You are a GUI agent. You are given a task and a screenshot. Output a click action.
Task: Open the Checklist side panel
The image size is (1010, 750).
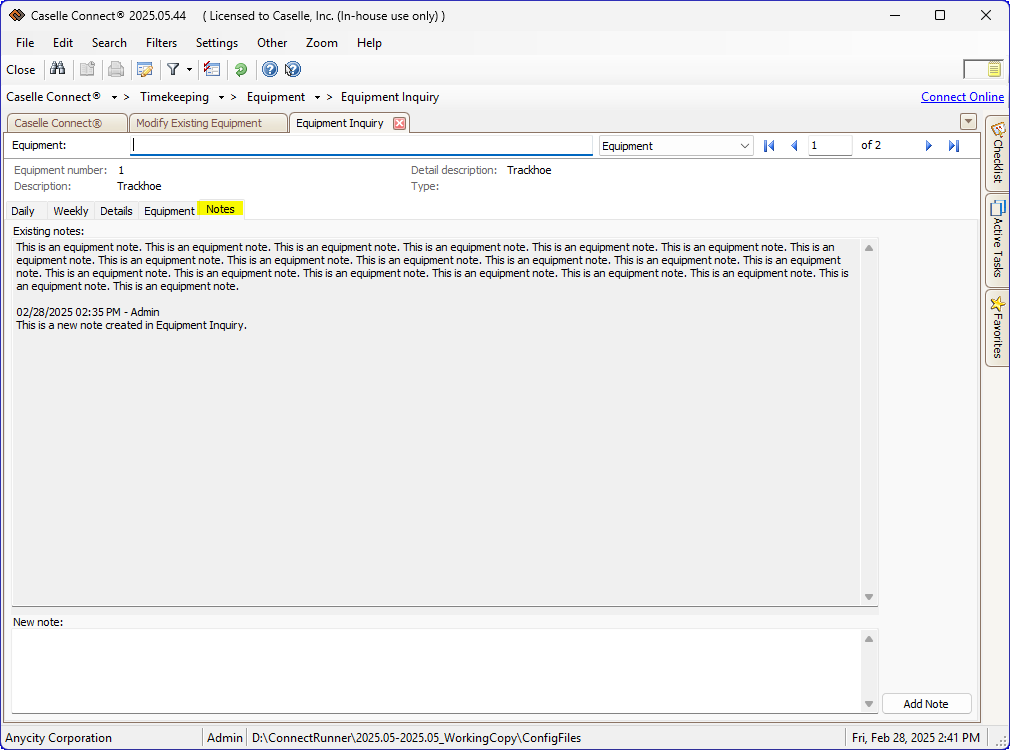coord(997,152)
